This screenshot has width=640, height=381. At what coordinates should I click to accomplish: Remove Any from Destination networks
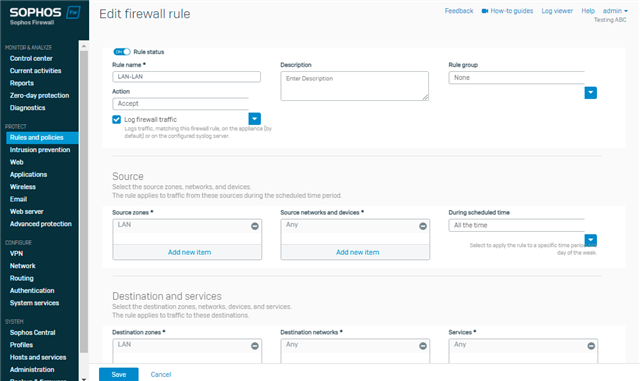(x=423, y=346)
